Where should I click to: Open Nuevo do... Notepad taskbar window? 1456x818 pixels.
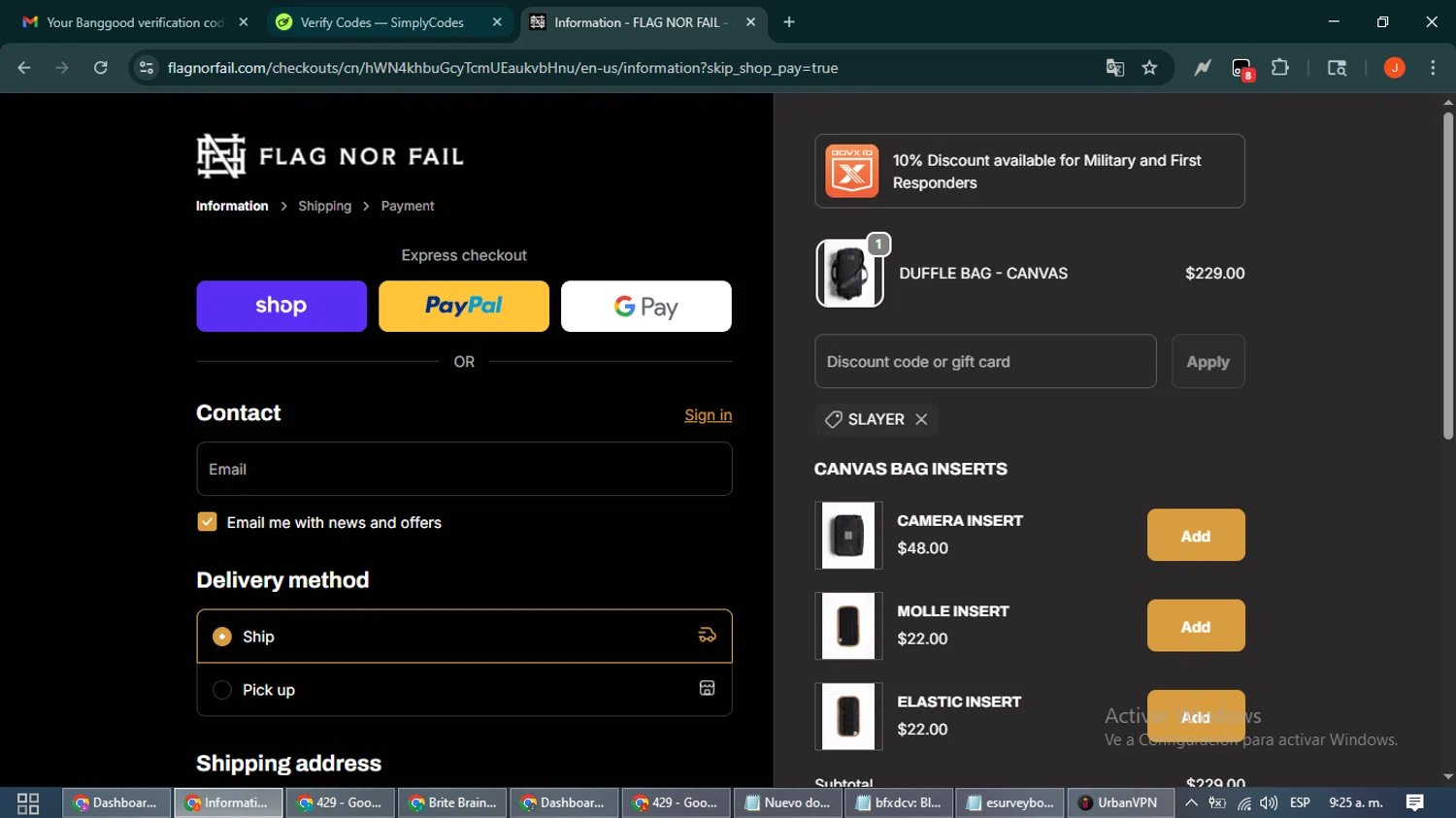pos(787,803)
